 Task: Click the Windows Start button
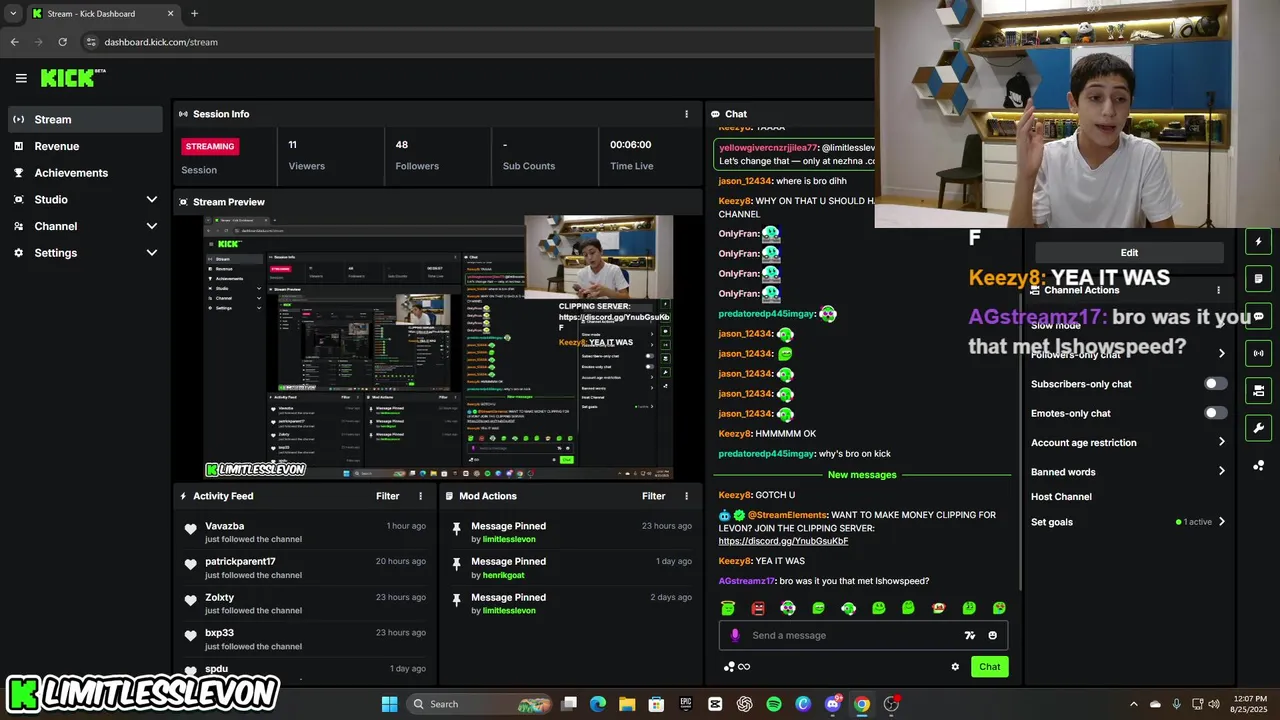pyautogui.click(x=390, y=704)
